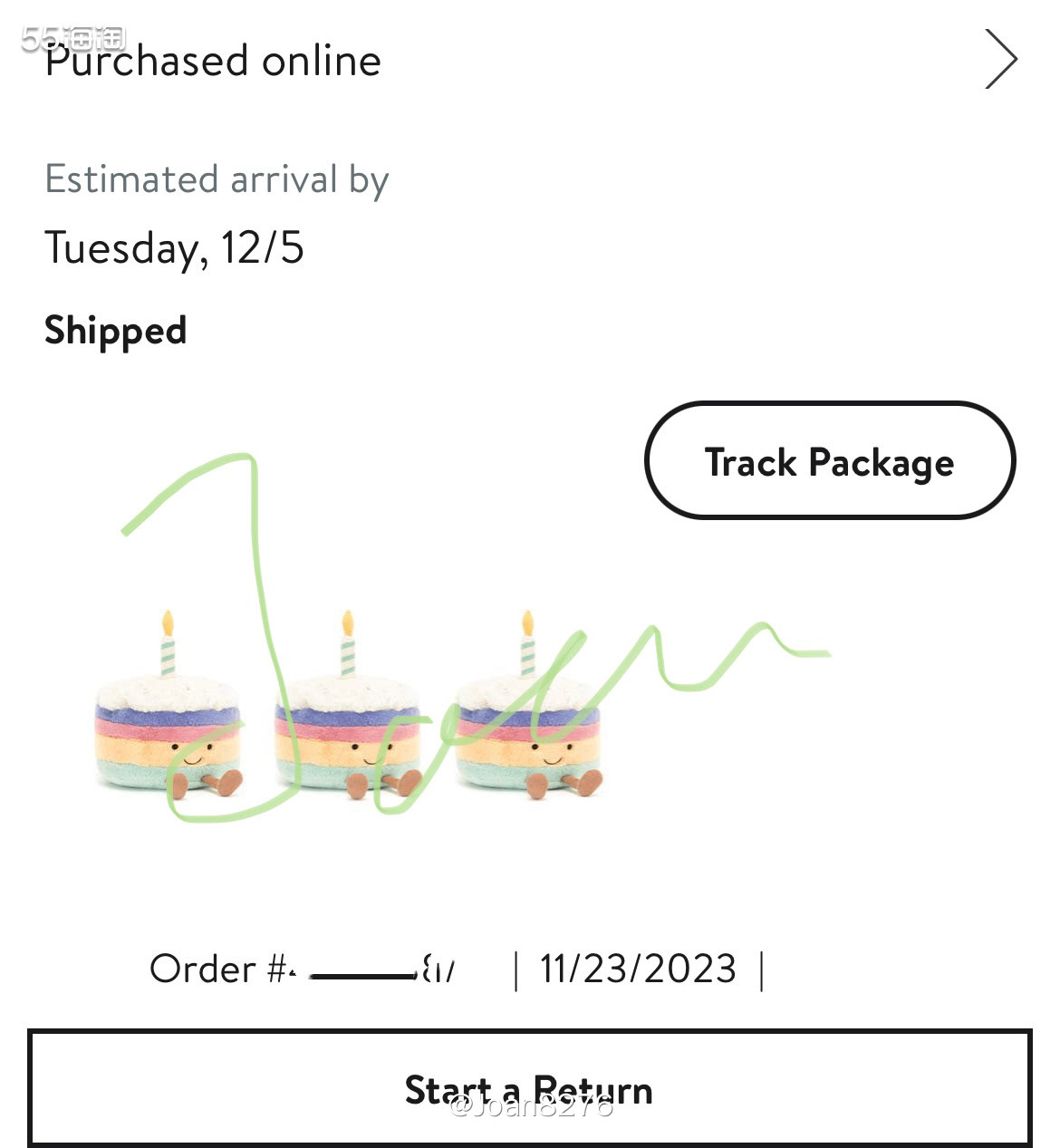Tap the candle on the third cake

[x=528, y=643]
